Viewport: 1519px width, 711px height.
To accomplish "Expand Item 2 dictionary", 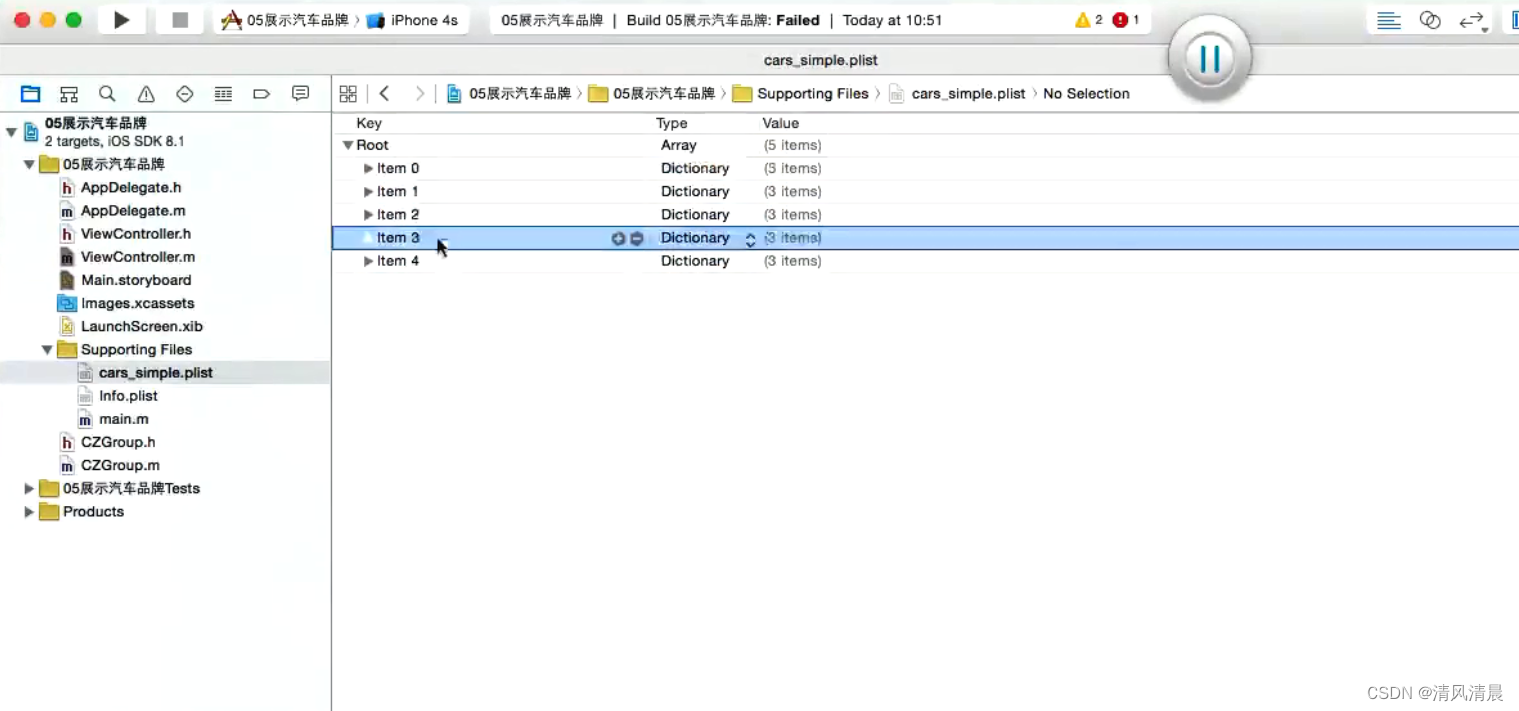I will point(368,214).
